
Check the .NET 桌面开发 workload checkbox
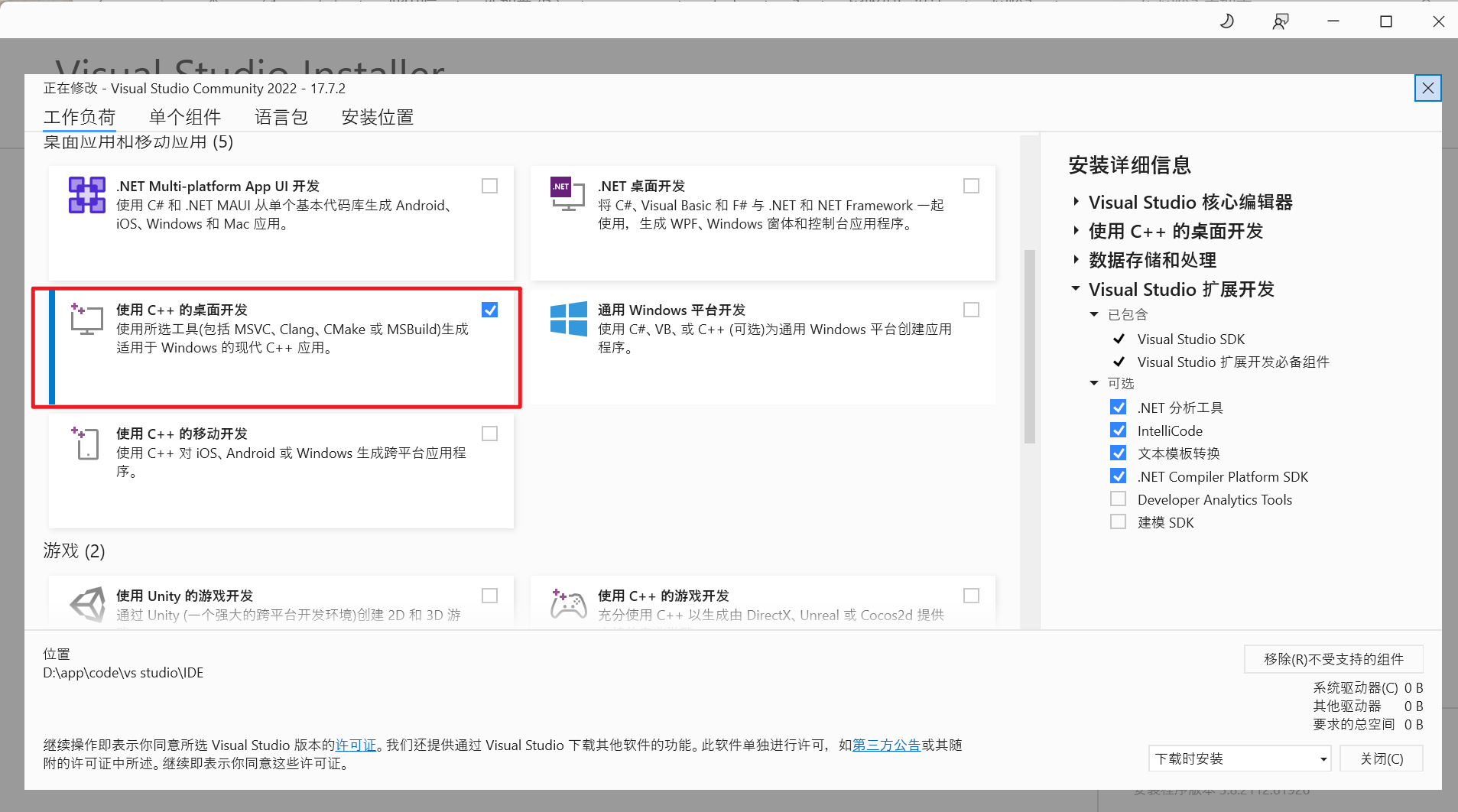971,186
